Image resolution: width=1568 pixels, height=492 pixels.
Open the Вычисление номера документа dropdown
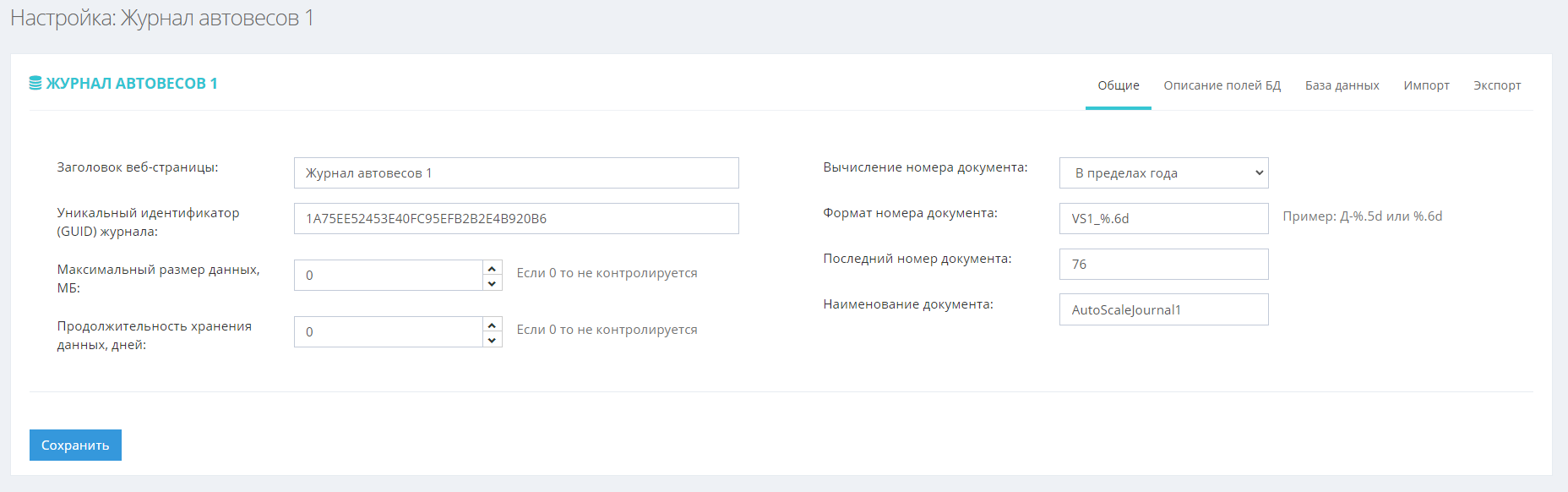[1163, 173]
